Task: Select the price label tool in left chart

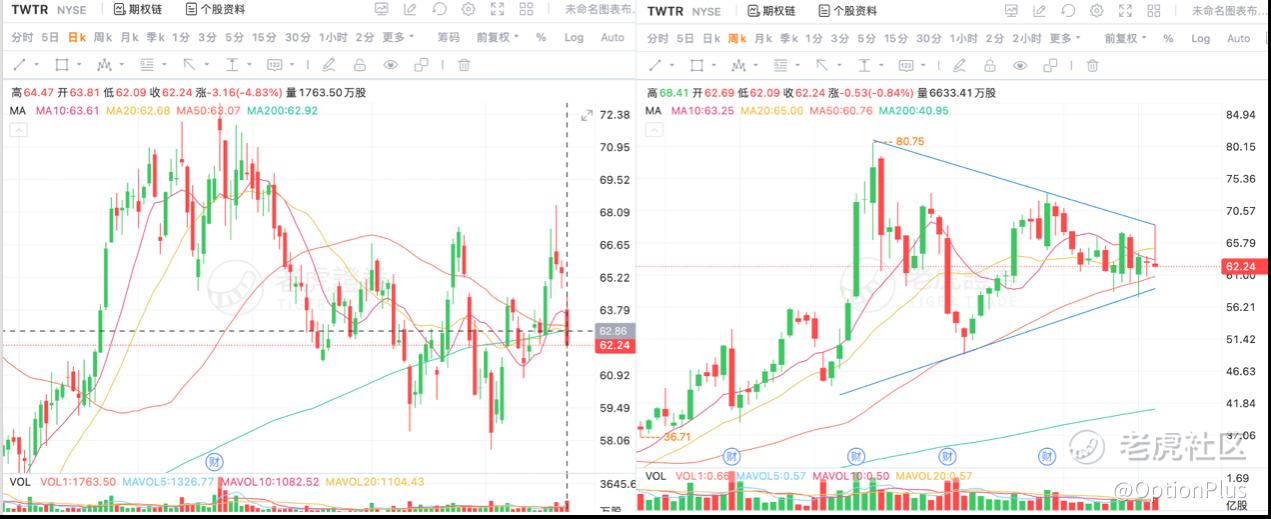Action: pyautogui.click(x=275, y=65)
